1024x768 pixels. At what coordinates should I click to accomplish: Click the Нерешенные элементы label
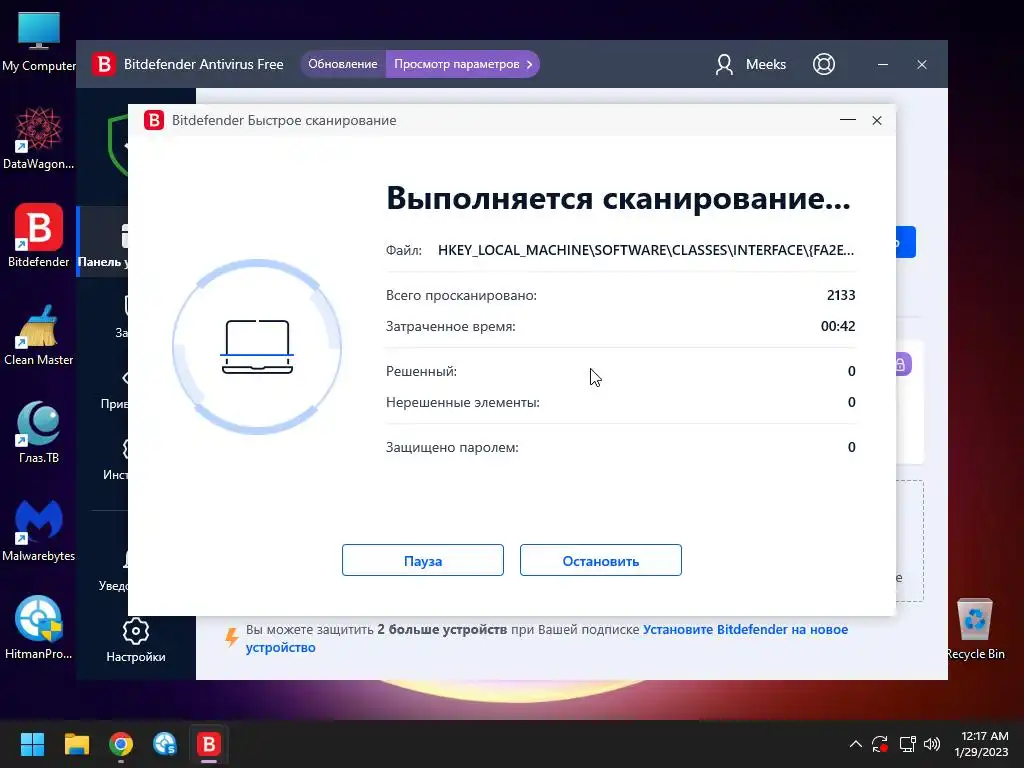[463, 402]
